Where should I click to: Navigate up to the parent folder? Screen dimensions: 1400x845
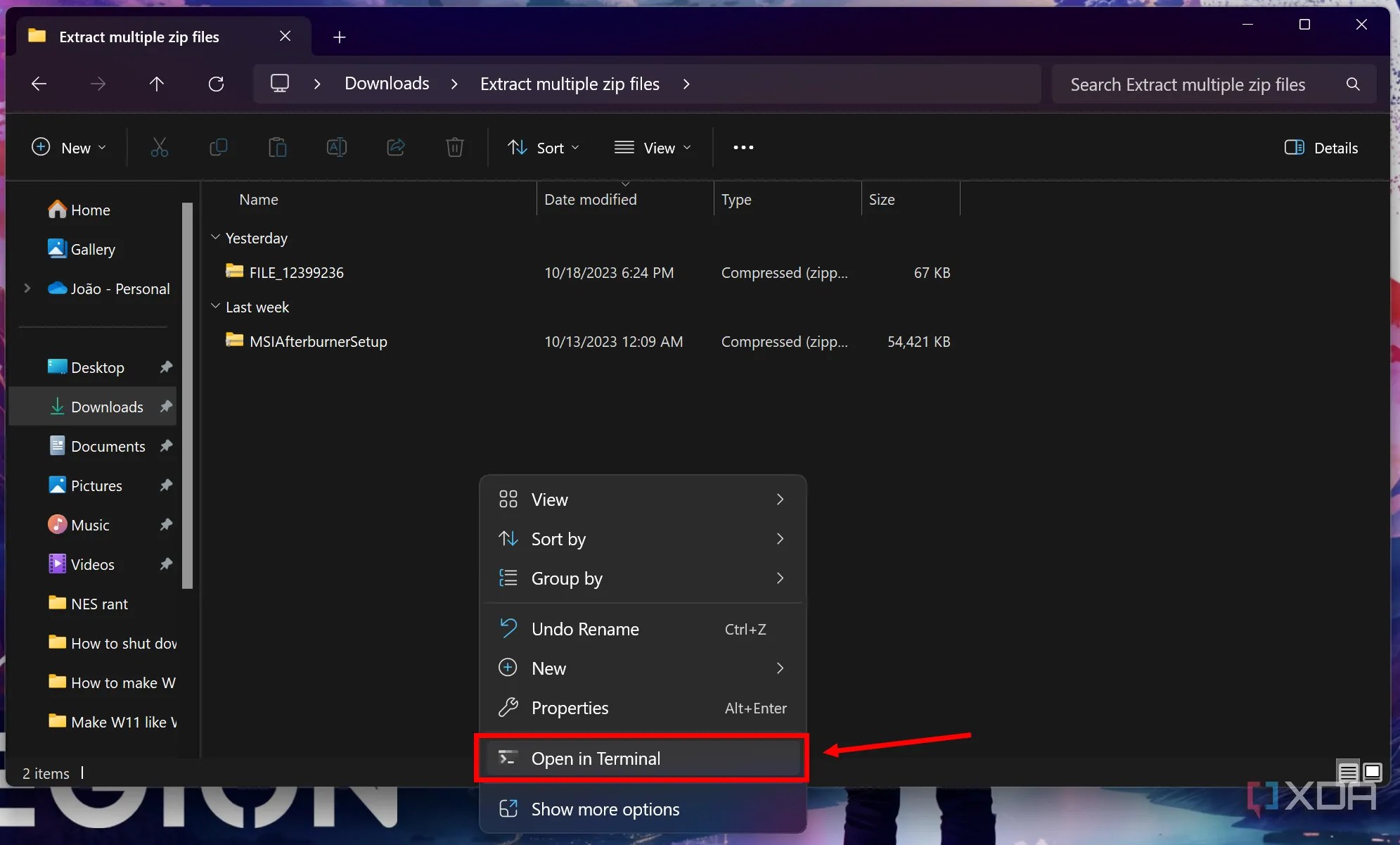(156, 84)
